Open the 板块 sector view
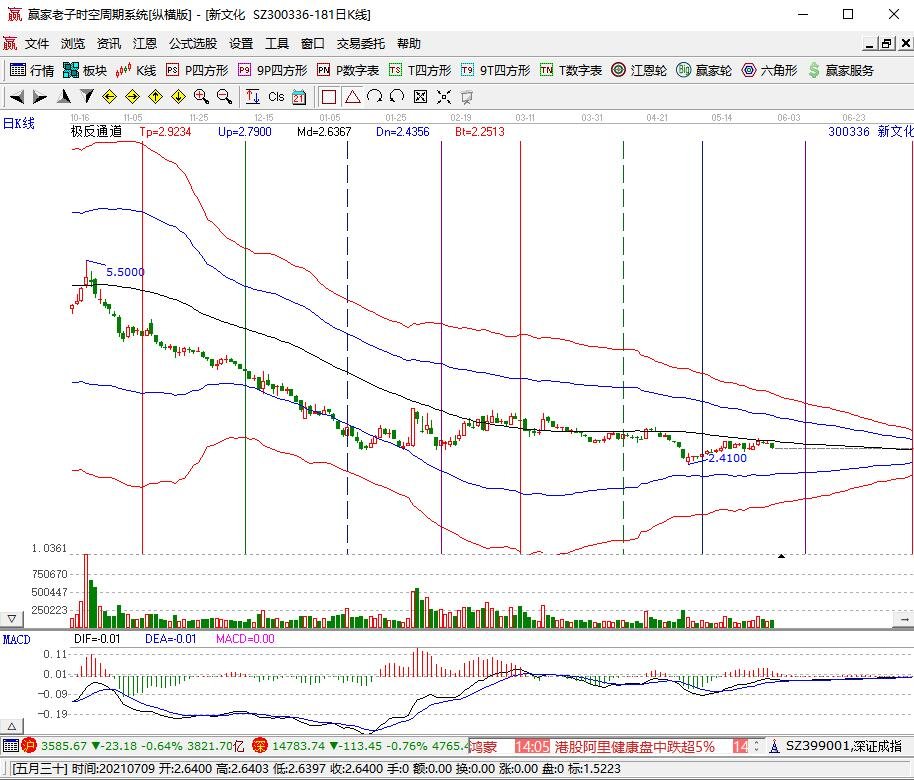 85,71
